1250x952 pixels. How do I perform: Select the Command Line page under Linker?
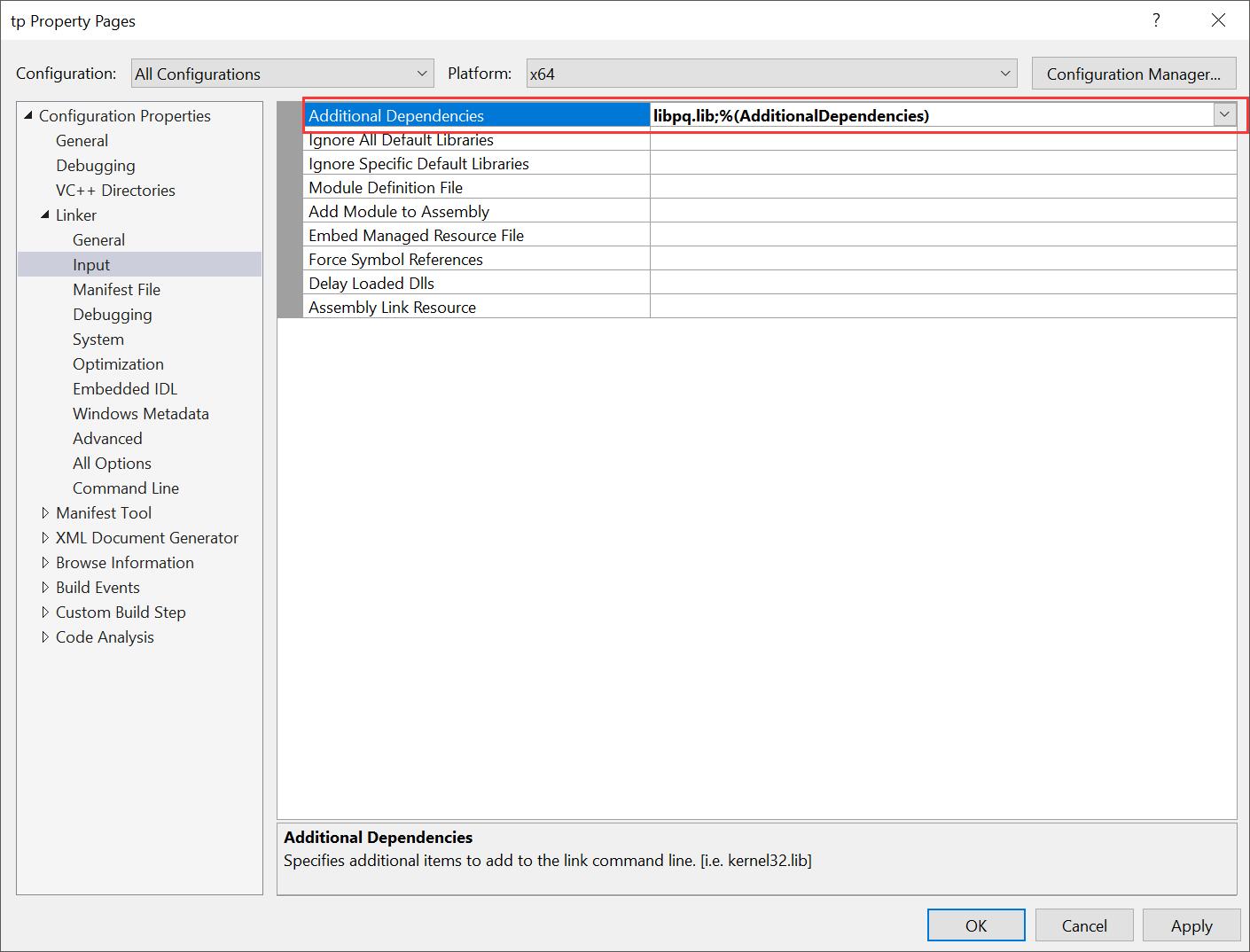click(125, 488)
